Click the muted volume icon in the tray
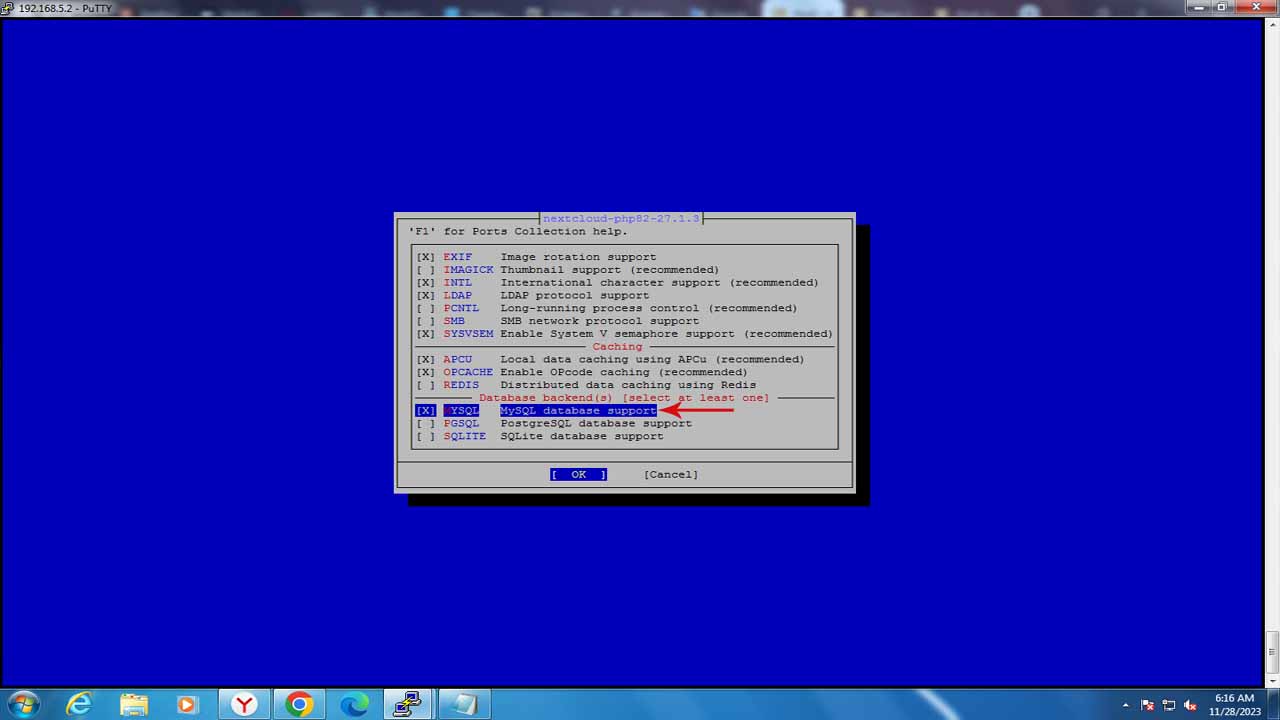Viewport: 1280px width, 720px height. [x=1191, y=704]
